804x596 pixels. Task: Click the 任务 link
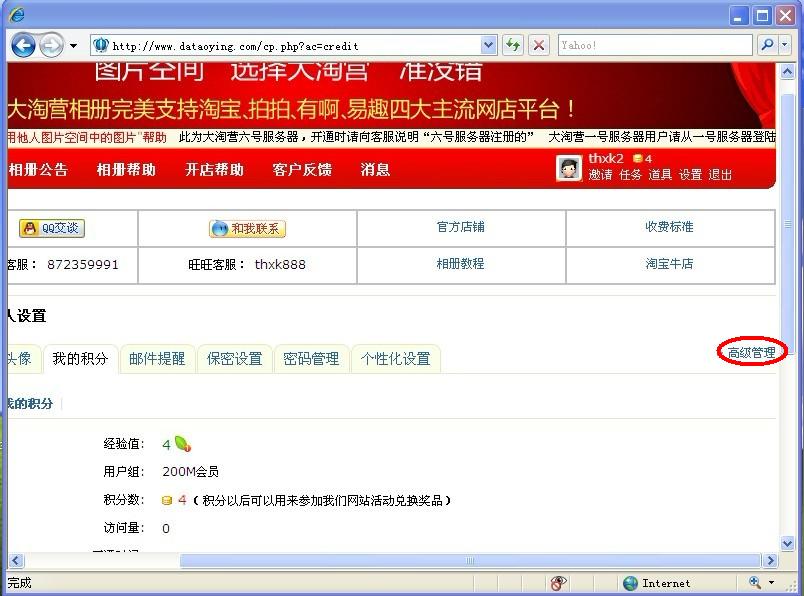tap(630, 175)
